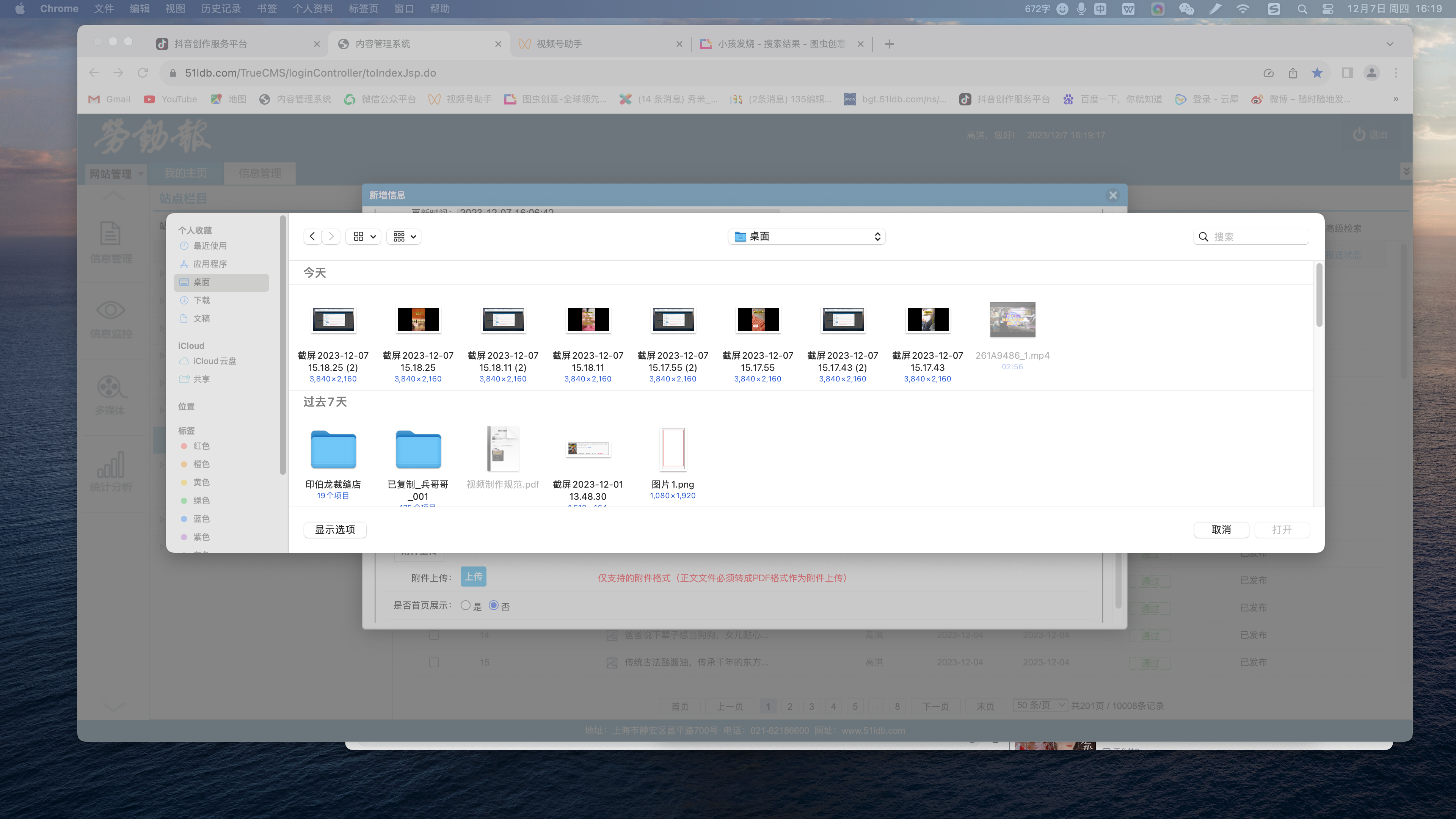Open Chrome tab search dropdown
Screen dimensions: 1456x819
[1390, 44]
